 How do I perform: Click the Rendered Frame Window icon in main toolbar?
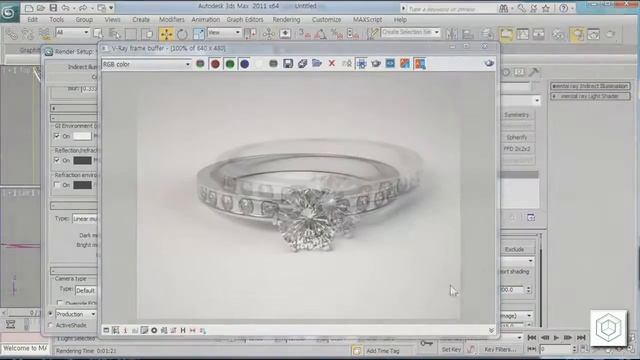593,34
